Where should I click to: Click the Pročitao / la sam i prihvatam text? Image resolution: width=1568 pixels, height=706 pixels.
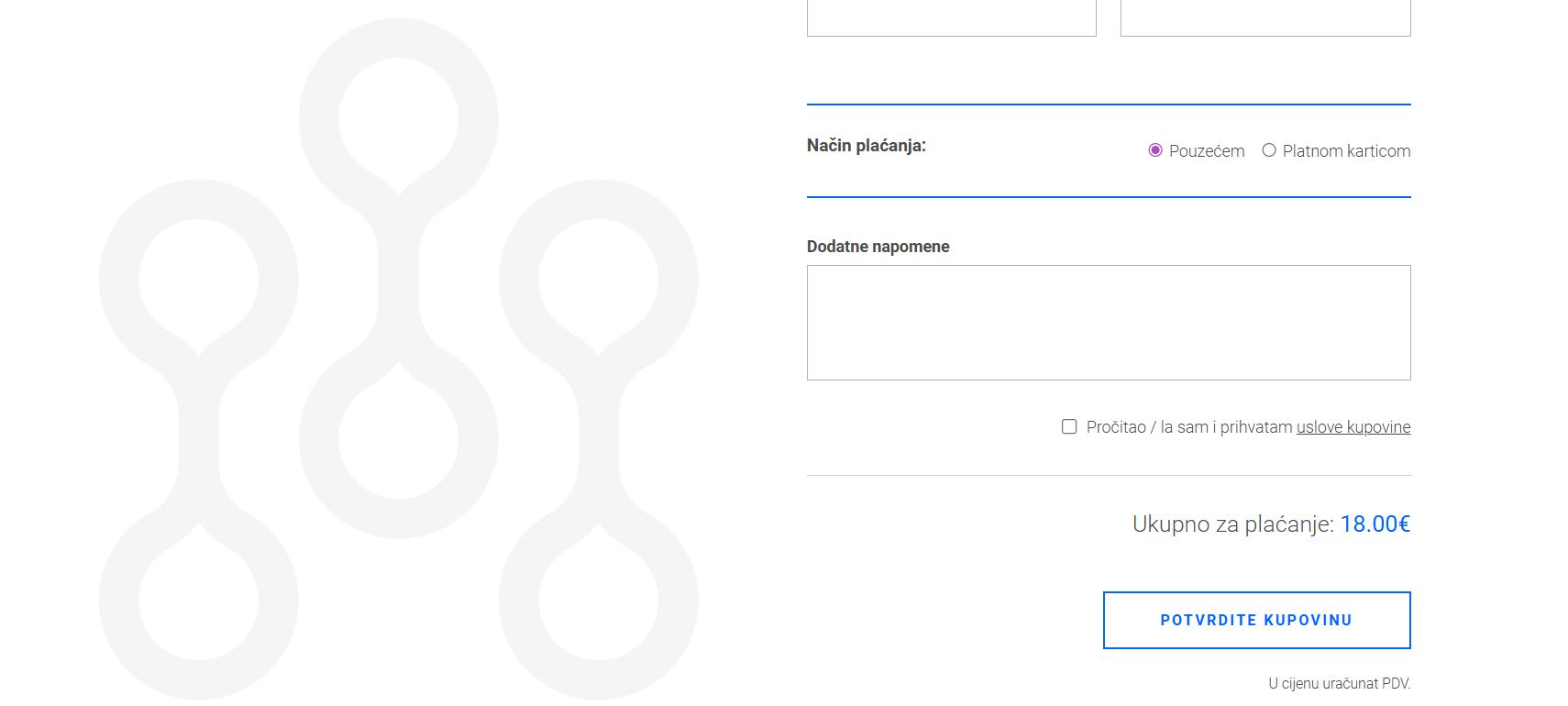(x=1189, y=427)
